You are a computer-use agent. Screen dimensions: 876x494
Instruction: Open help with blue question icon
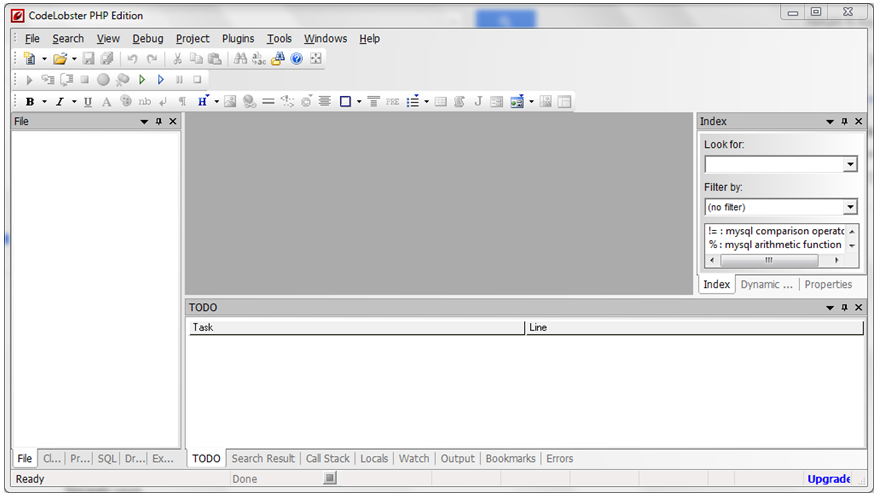point(297,59)
